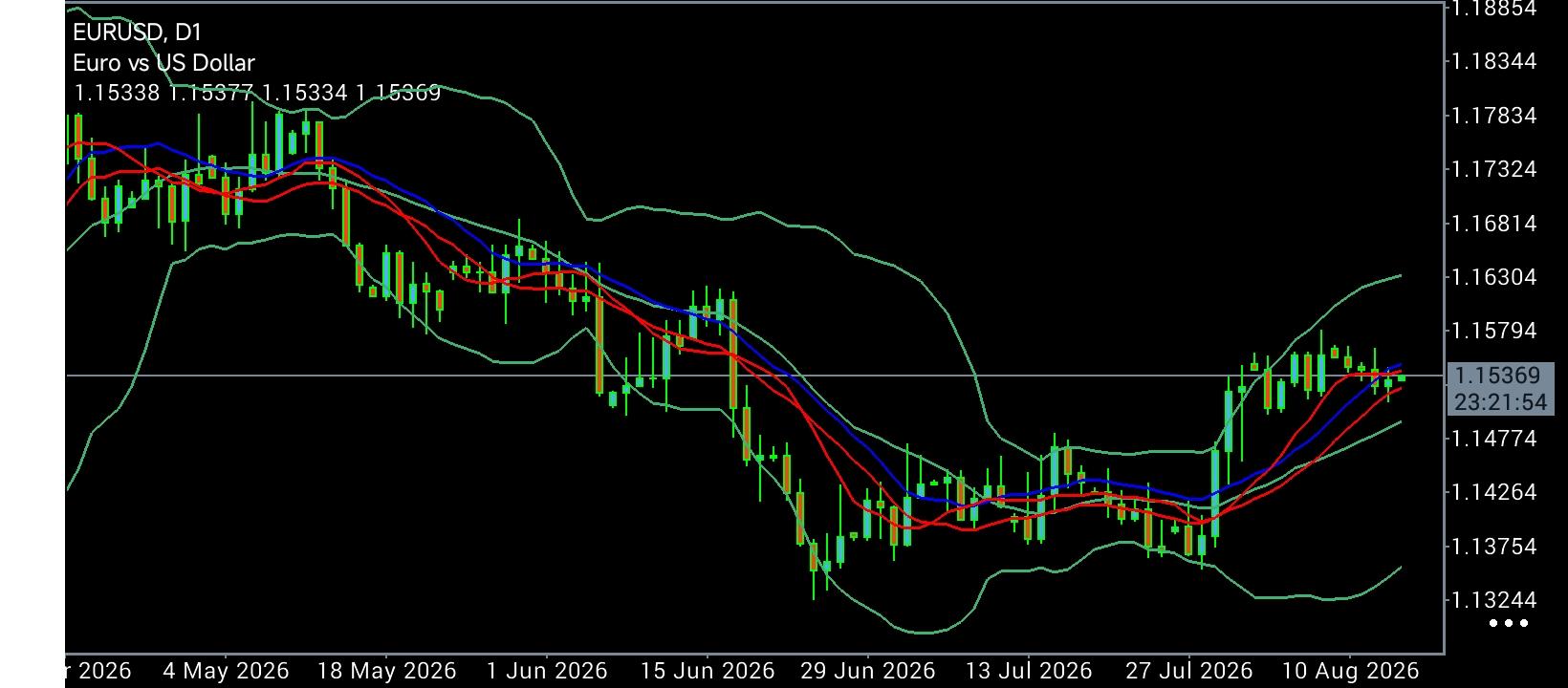This screenshot has width=1568, height=688.
Task: Click the EURUSD, D1 symbol label
Action: (138, 32)
